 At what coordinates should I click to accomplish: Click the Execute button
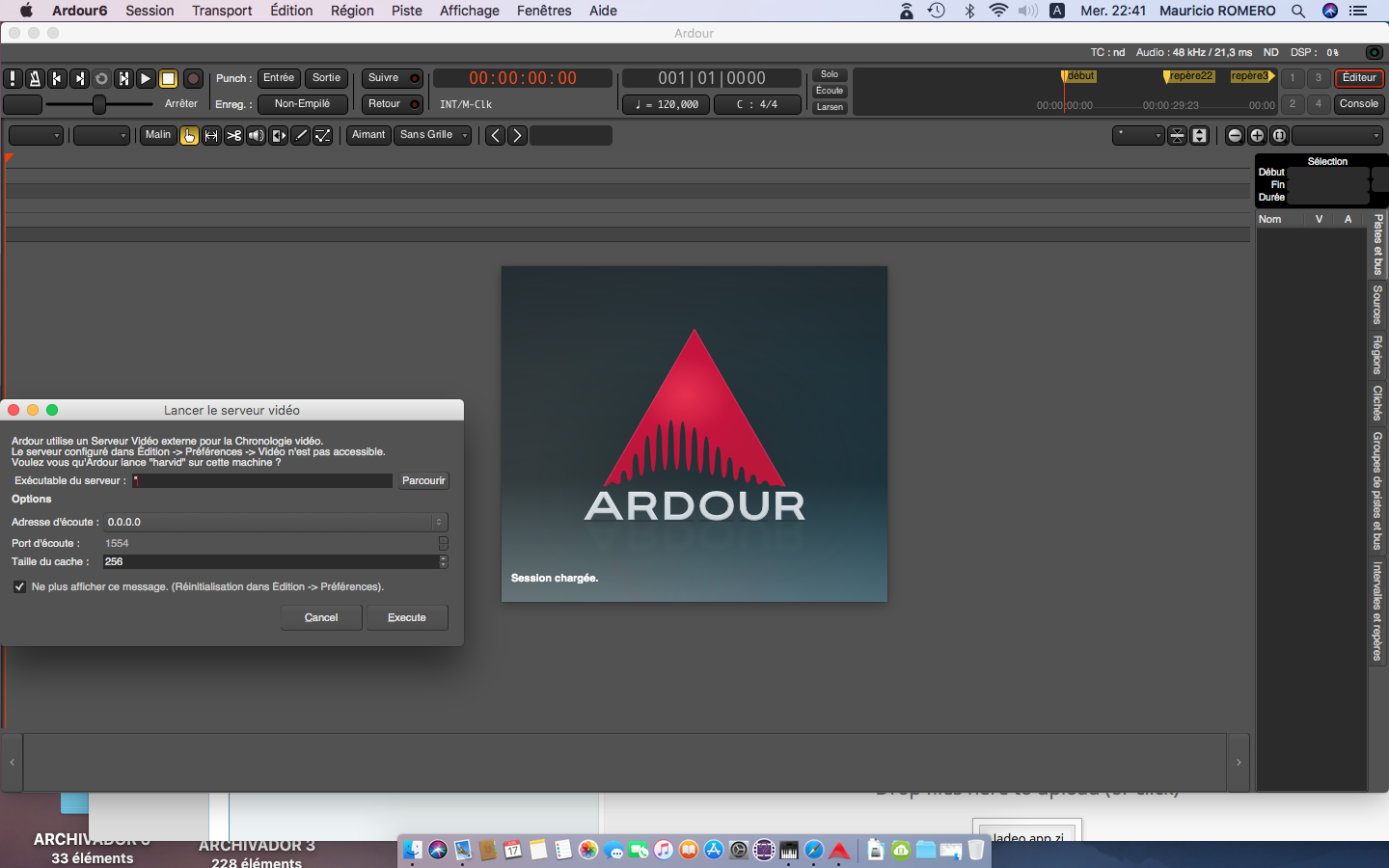pyautogui.click(x=406, y=617)
